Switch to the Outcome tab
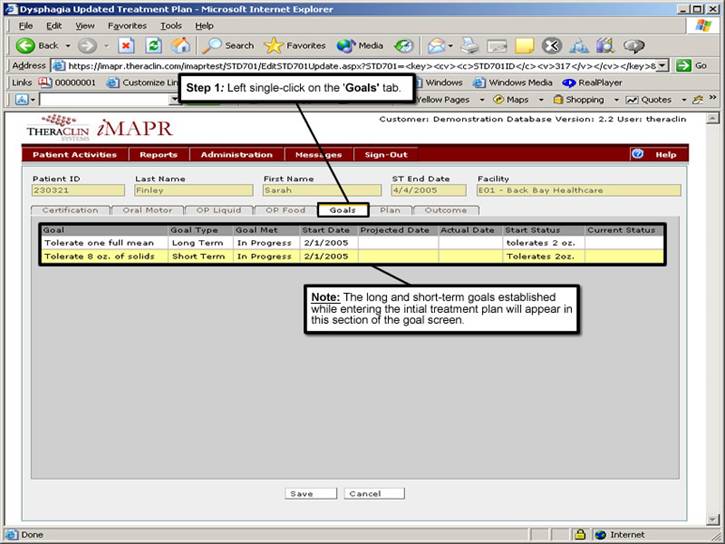The width and height of the screenshot is (725, 544). (x=445, y=210)
